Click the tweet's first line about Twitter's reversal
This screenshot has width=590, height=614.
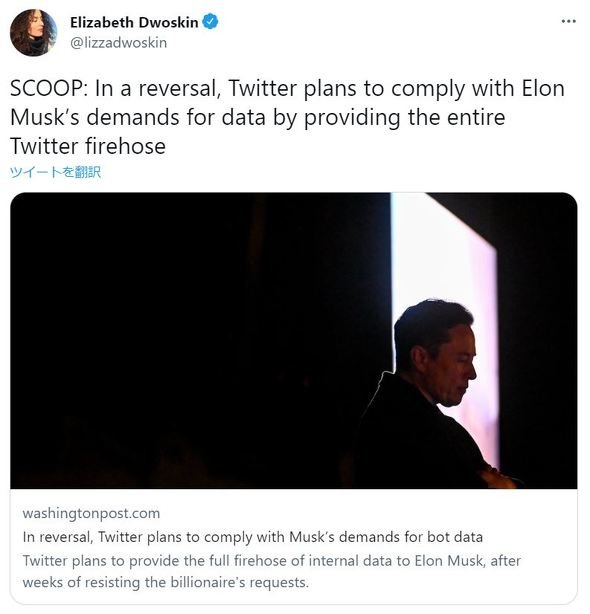point(287,88)
